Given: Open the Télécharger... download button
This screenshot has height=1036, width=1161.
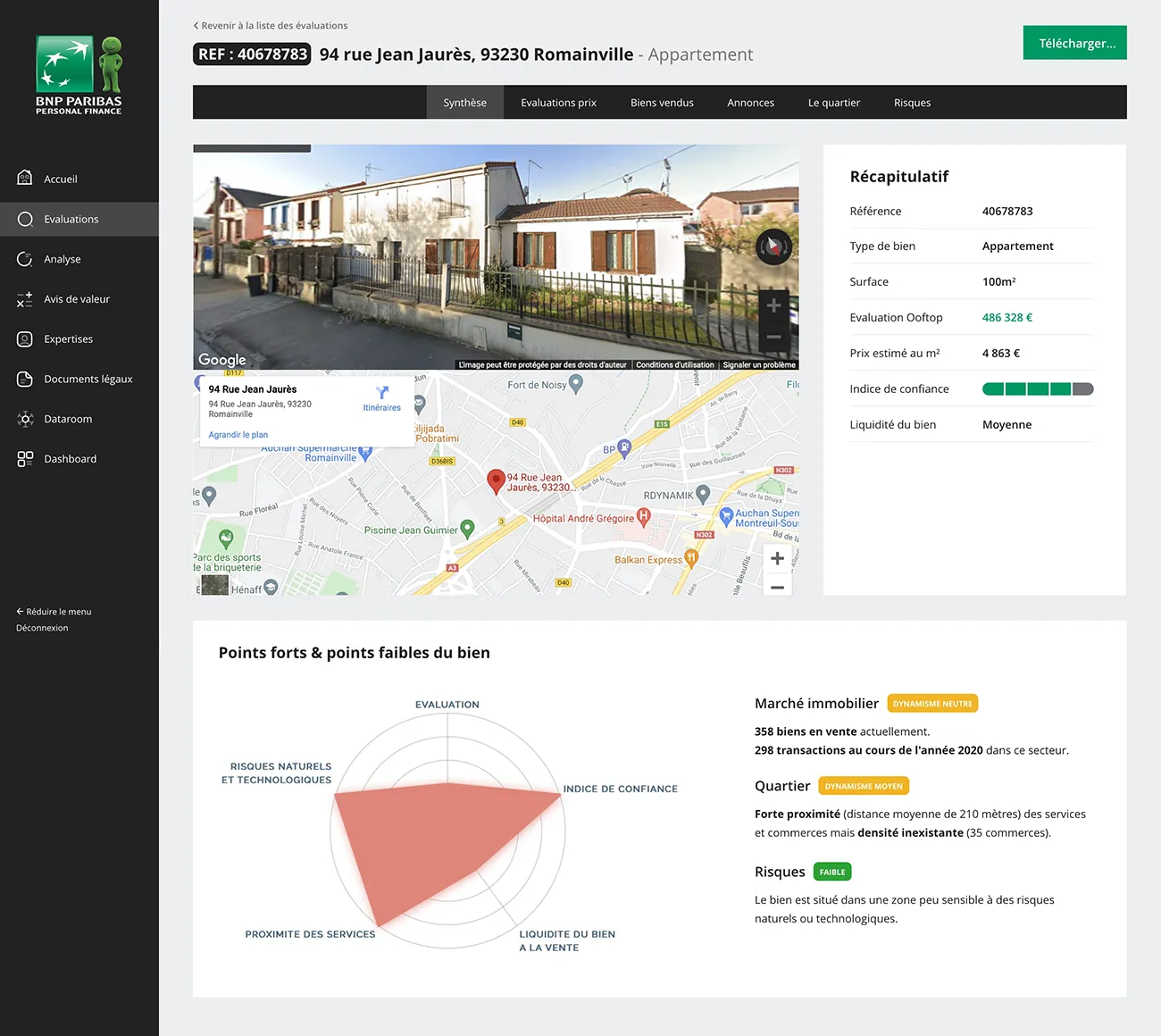Looking at the screenshot, I should click(x=1074, y=43).
